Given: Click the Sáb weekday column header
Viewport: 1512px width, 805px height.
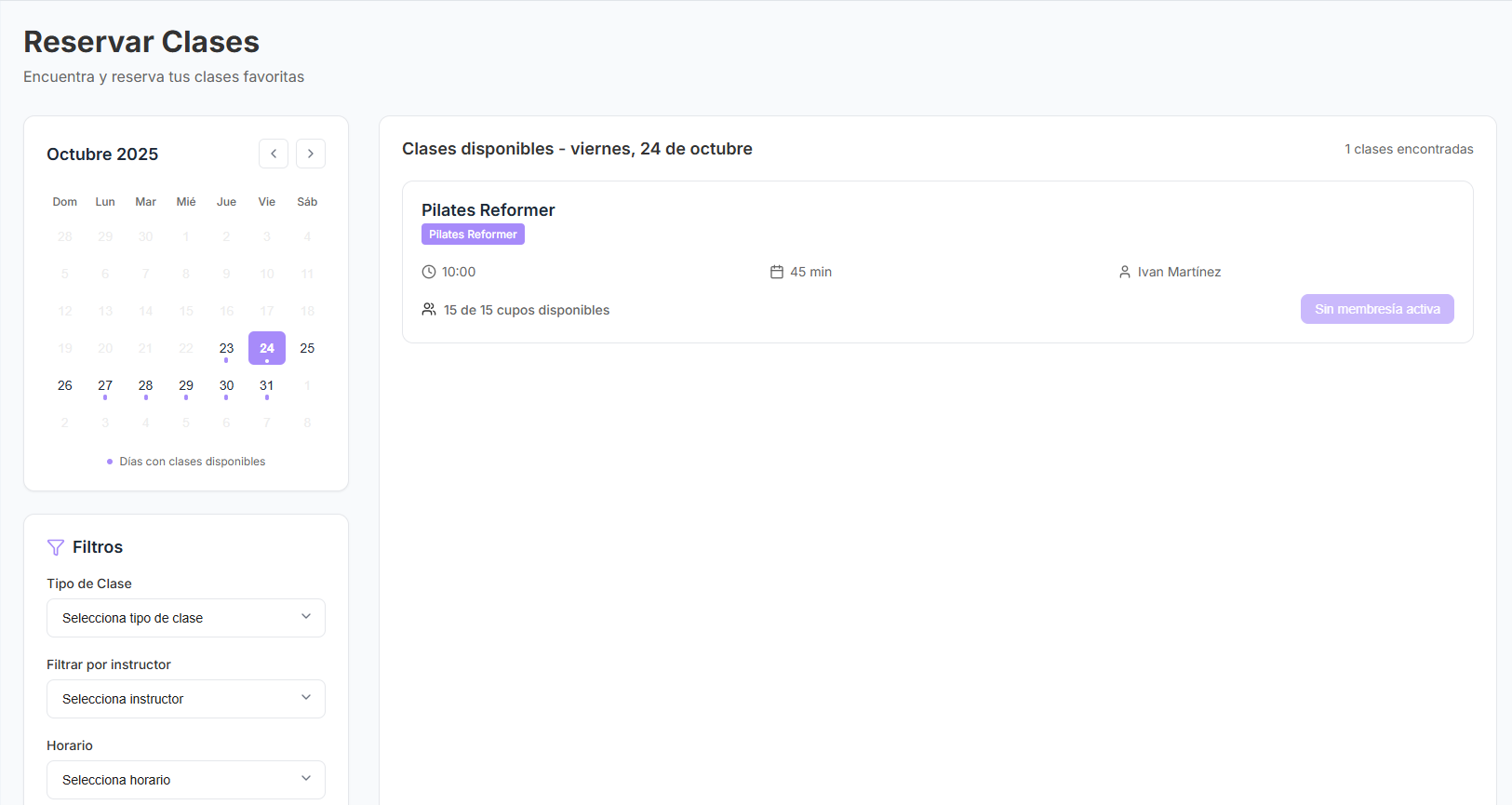Looking at the screenshot, I should point(307,202).
